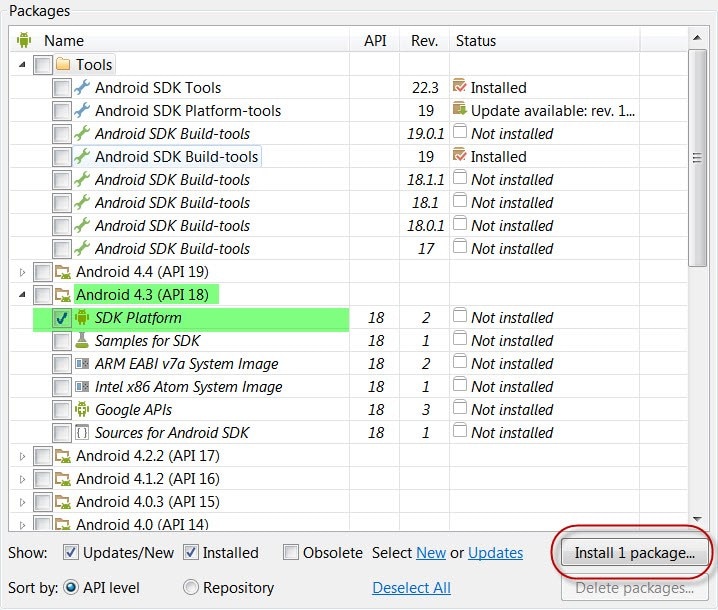Click green wrench icon of Build-tools rev 19

pyautogui.click(x=82, y=157)
